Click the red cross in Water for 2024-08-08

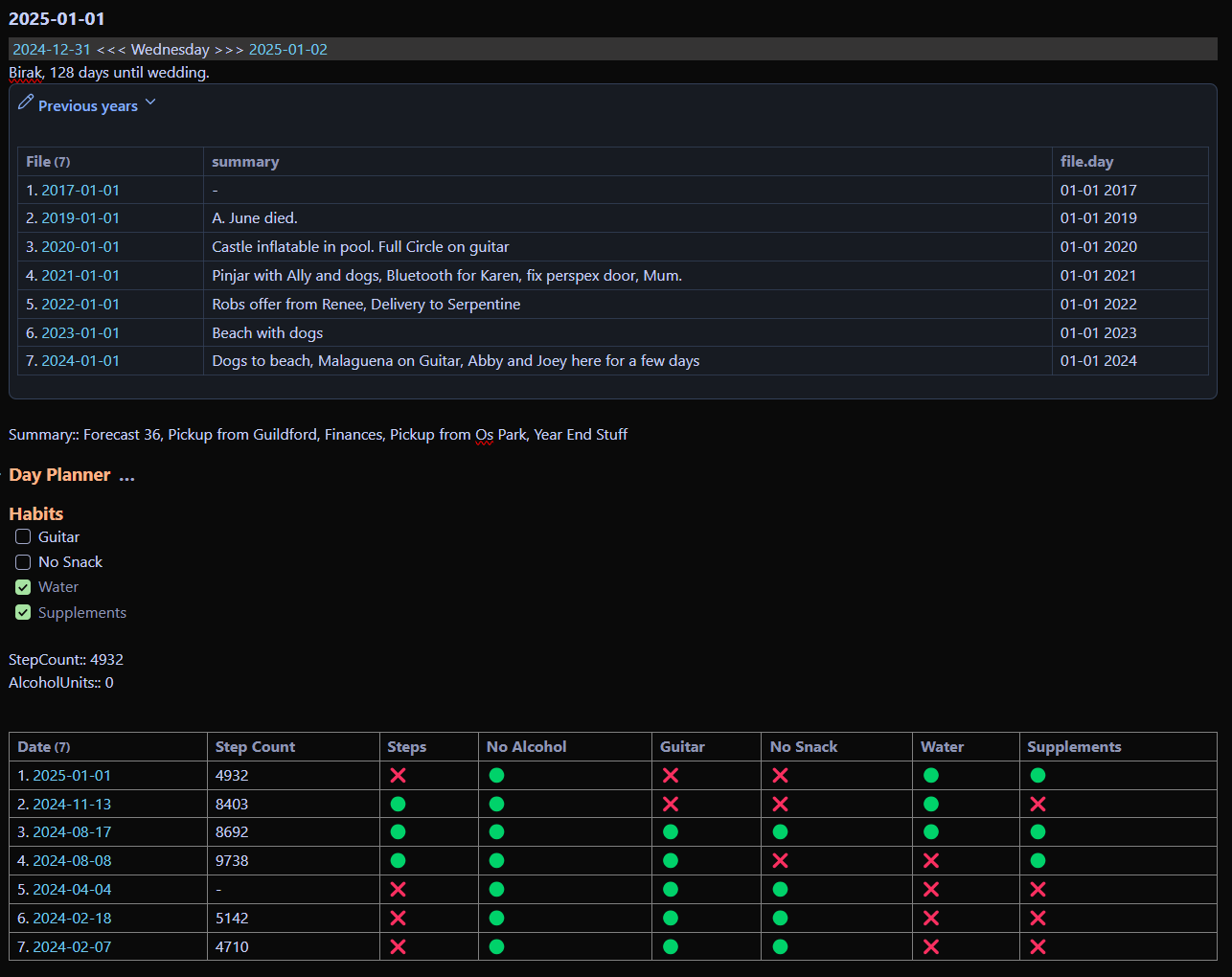(930, 860)
